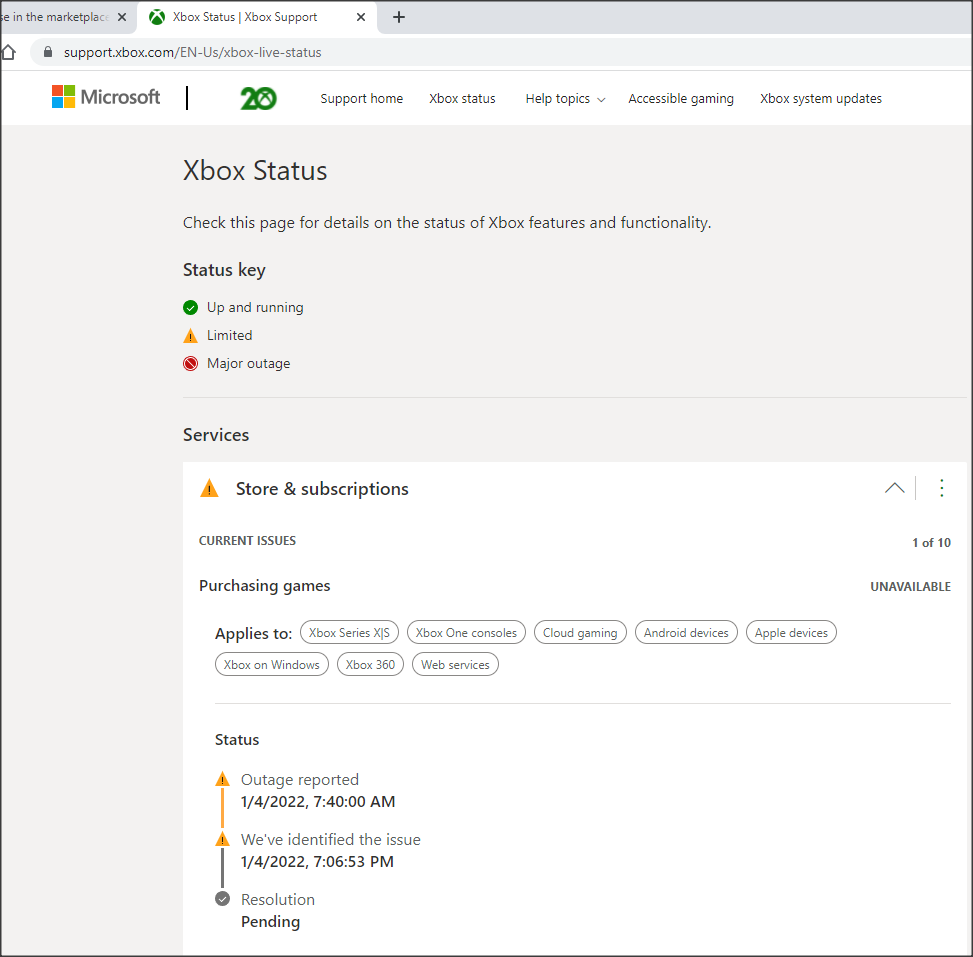Screen dimensions: 973x957
Task: Collapse the Store & subscriptions section
Action: [x=895, y=488]
